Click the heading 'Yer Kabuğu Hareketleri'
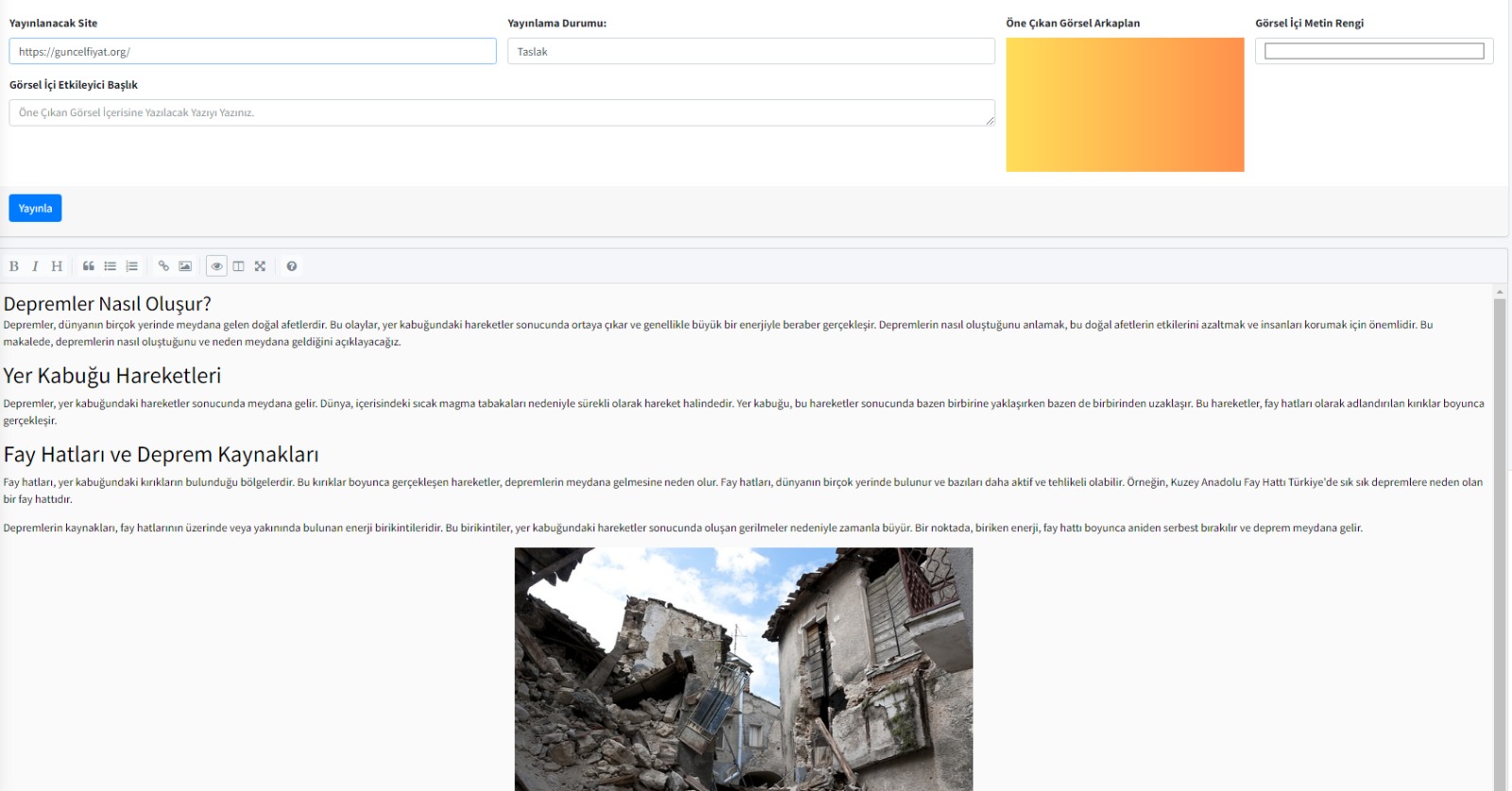 click(112, 375)
